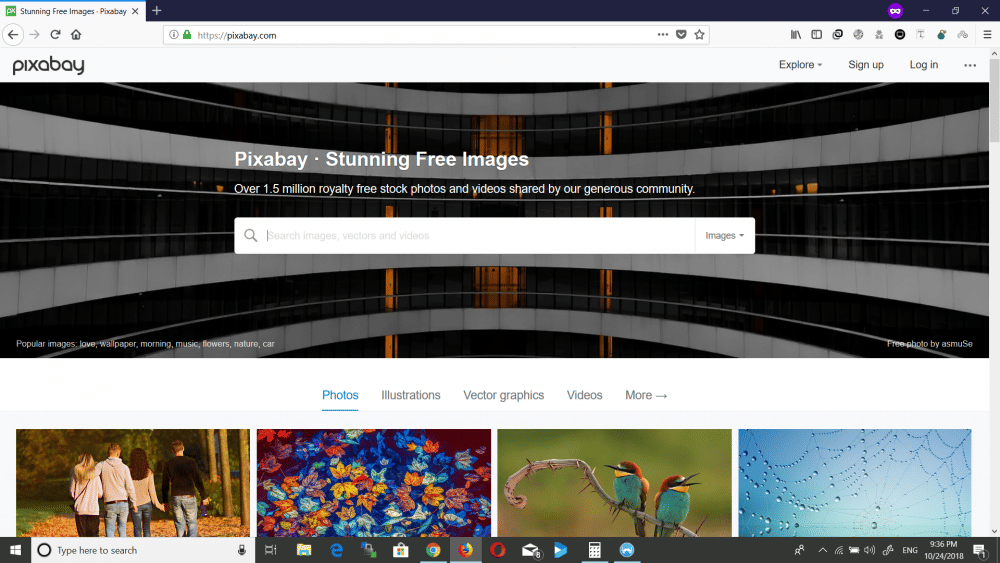Click the magnifier icon in the search box
1000x563 pixels.
[251, 236]
